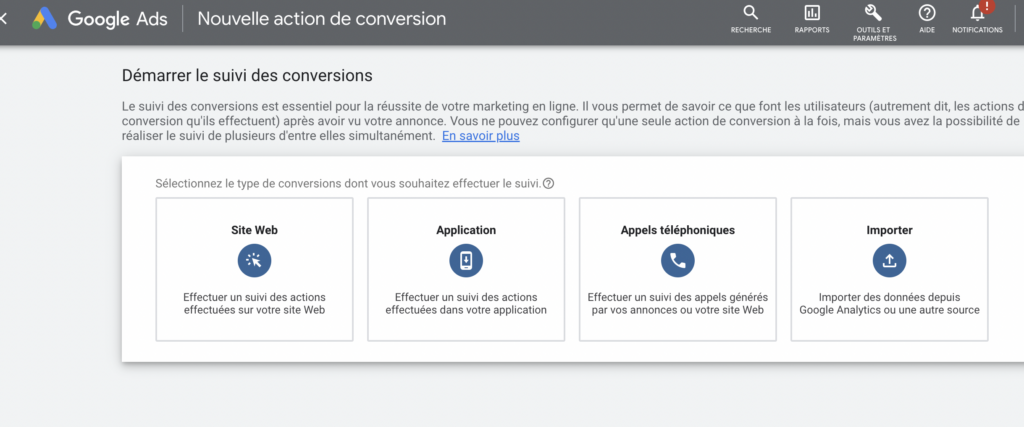The image size is (1024, 427).
Task: Click the Aide help icon
Action: [x=927, y=13]
